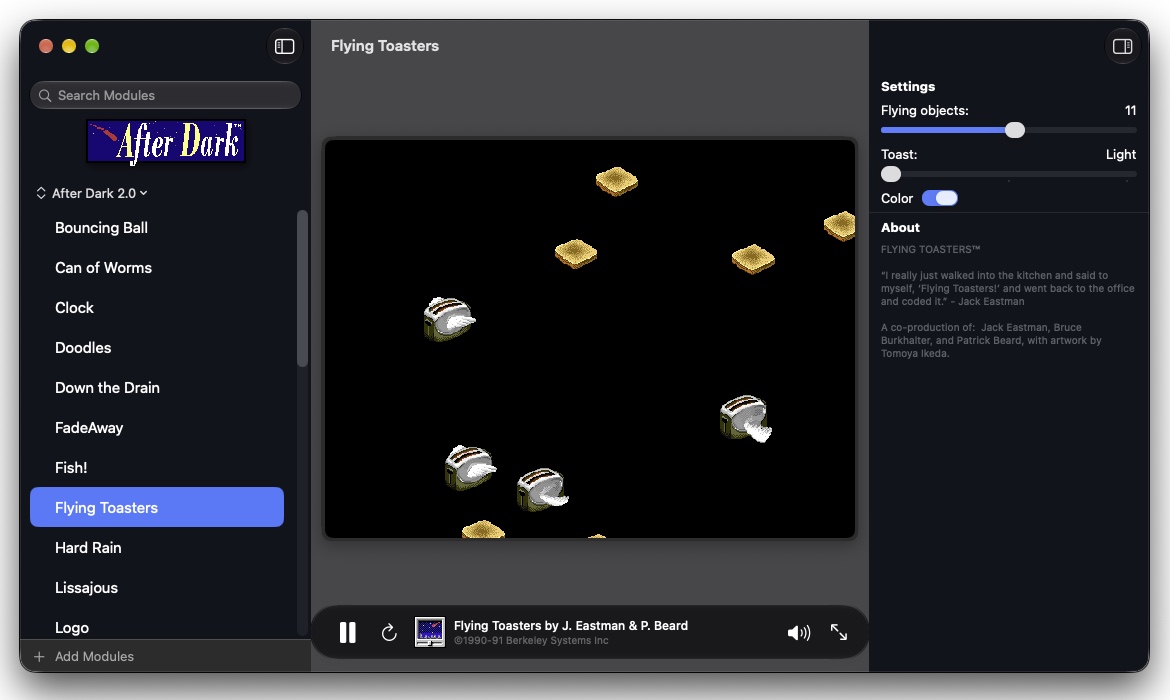This screenshot has width=1170, height=700.
Task: Select the Doodles module
Action: (157, 348)
